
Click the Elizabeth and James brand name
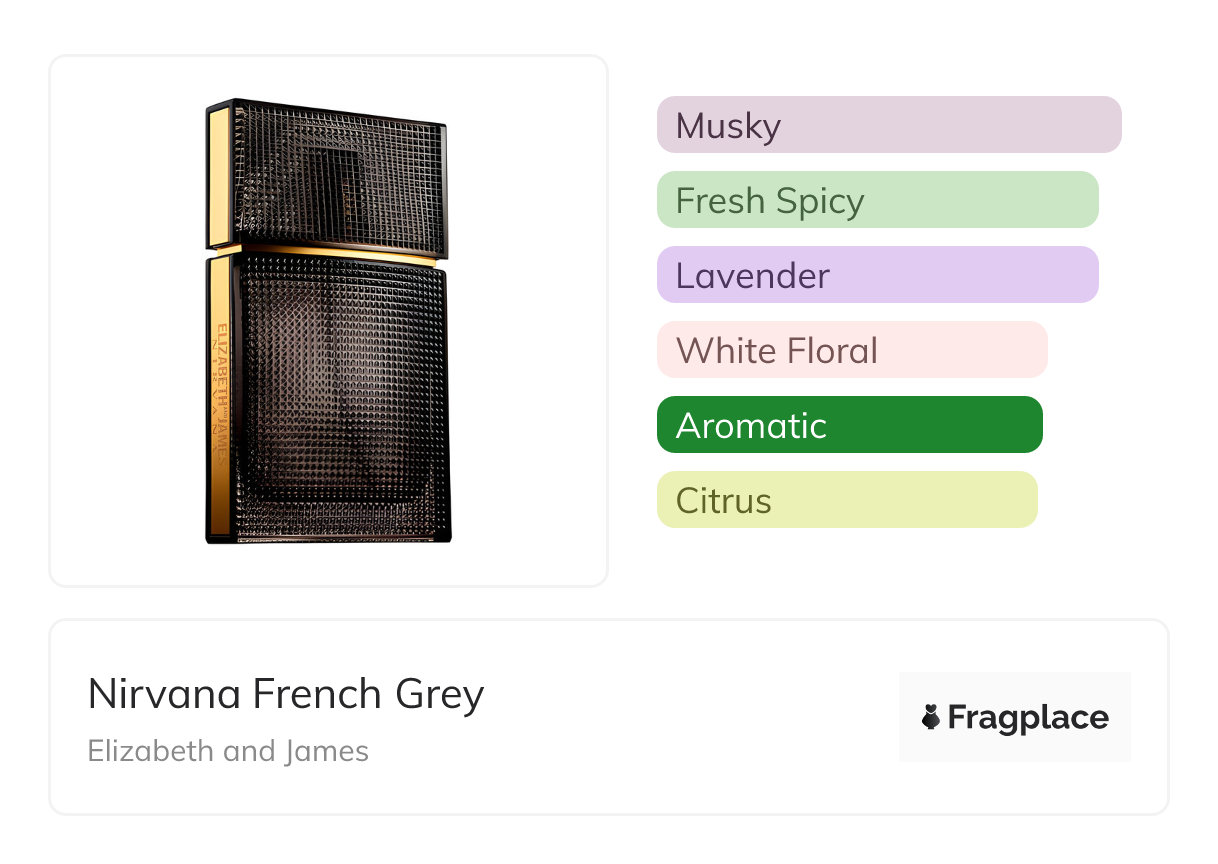pyautogui.click(x=228, y=751)
